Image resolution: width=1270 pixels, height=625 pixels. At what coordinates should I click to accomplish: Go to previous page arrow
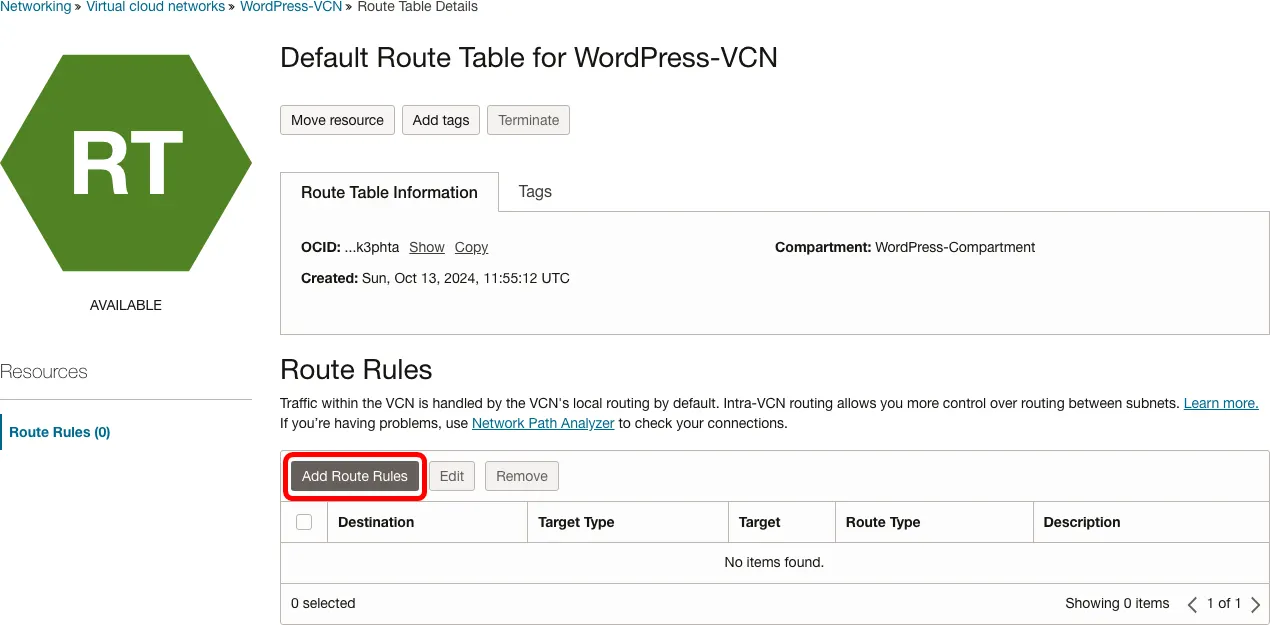coord(1192,604)
